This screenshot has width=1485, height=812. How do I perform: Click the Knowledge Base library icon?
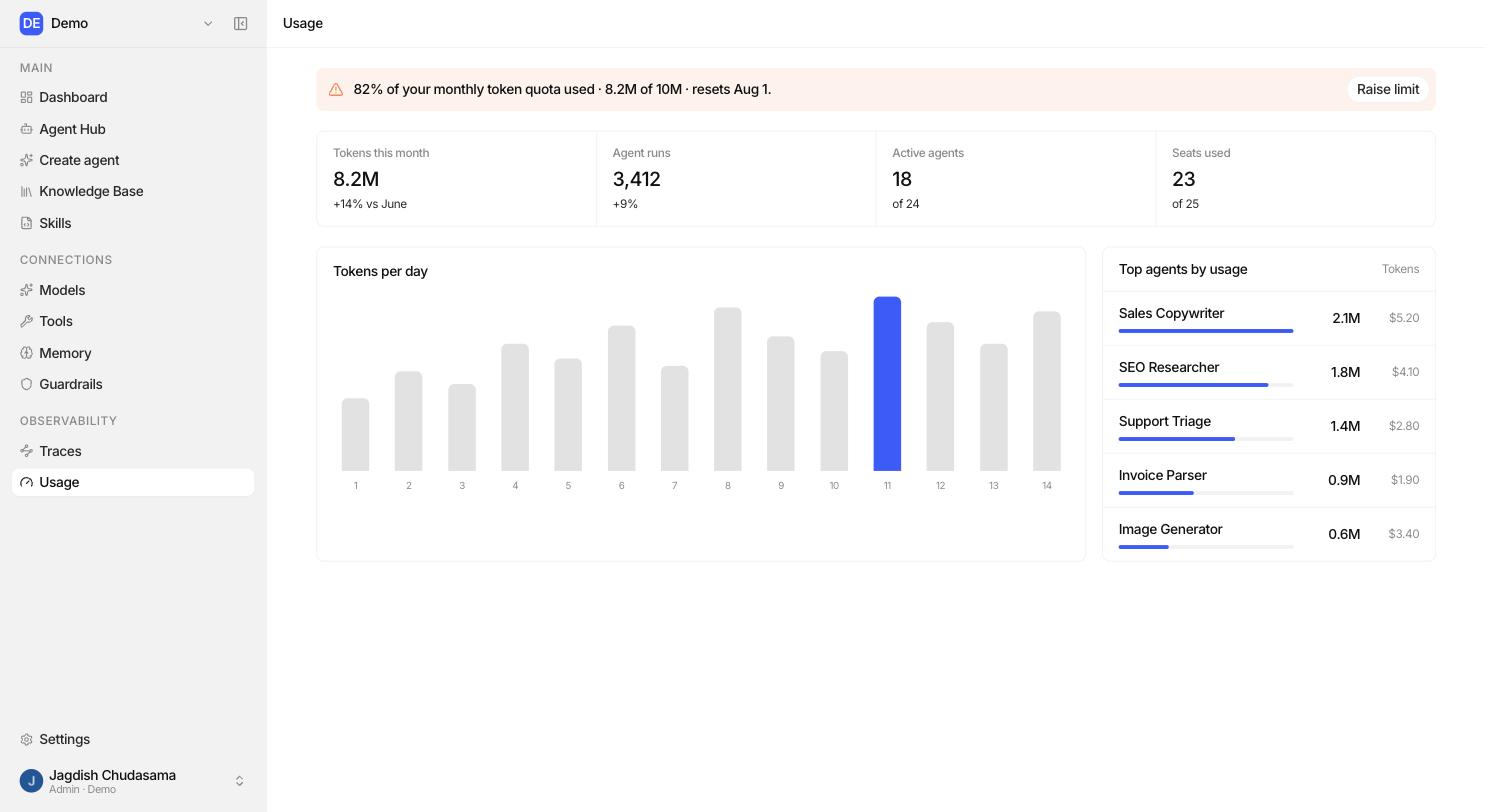point(27,191)
